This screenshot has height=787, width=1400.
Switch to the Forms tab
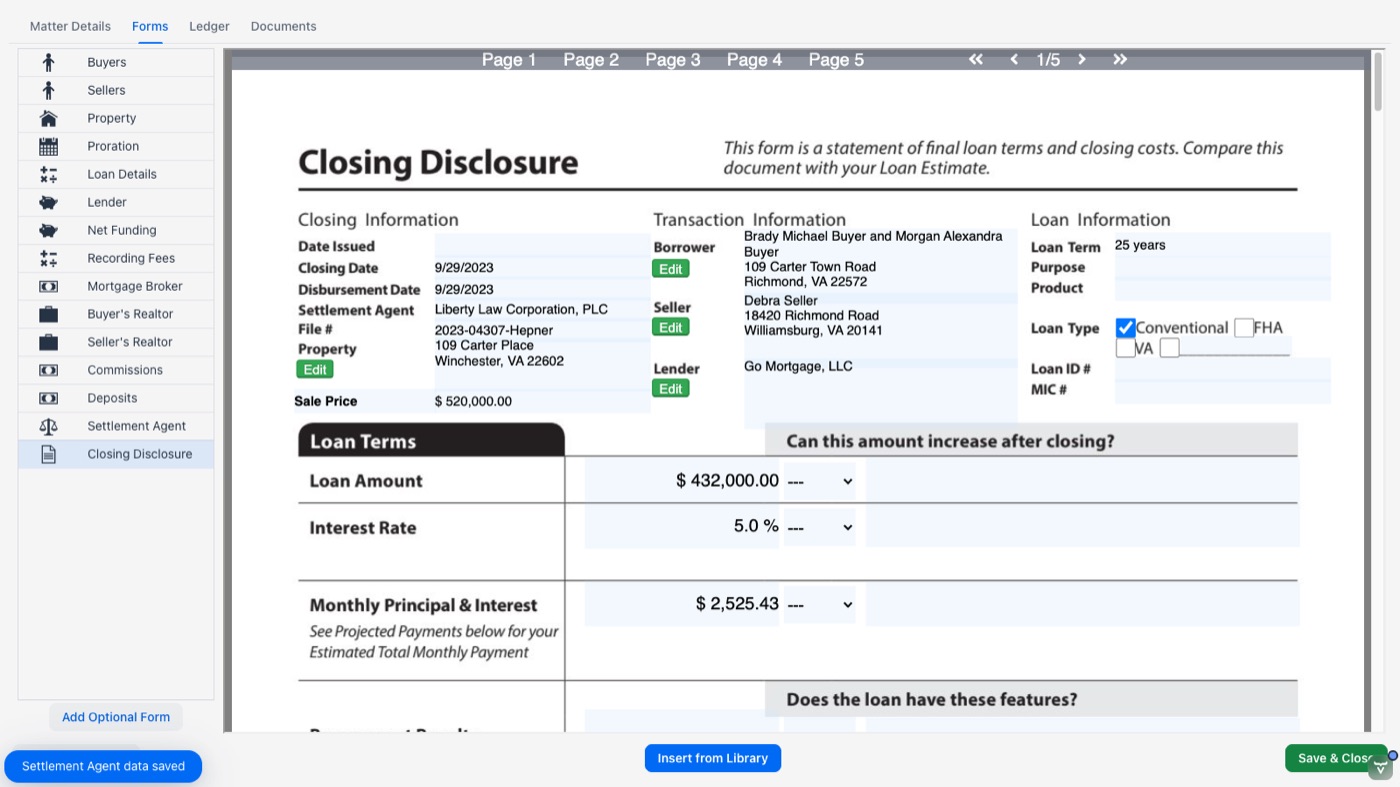pyautogui.click(x=150, y=26)
